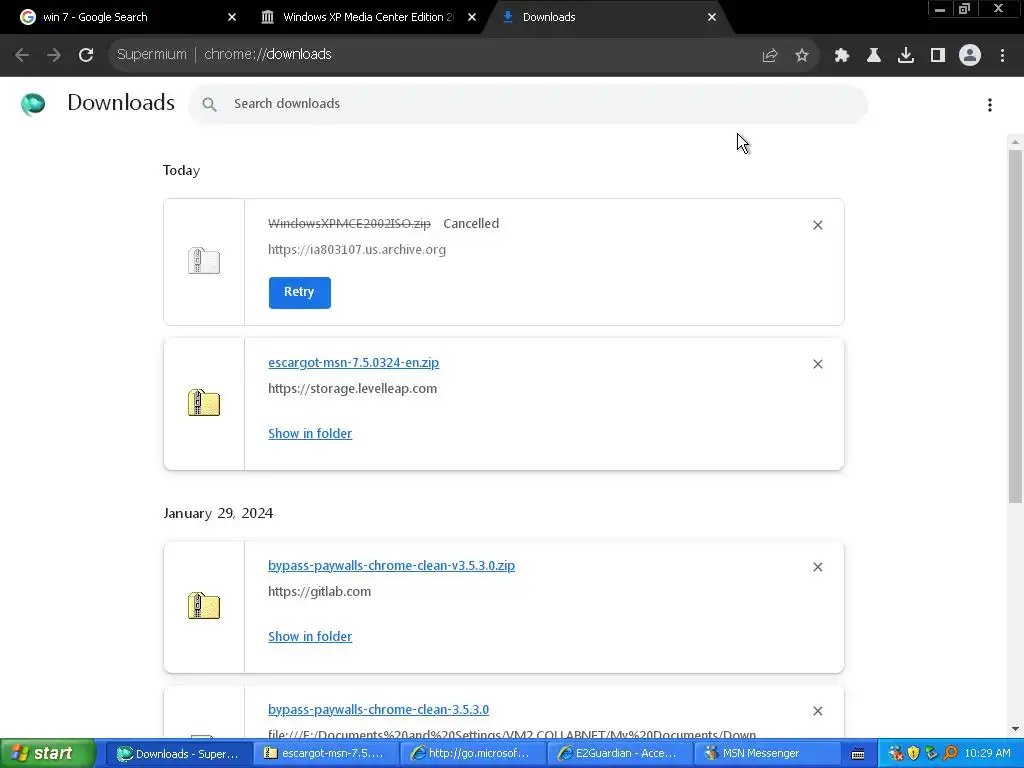Click the scrollbar down arrow
This screenshot has height=768, width=1024.
pyautogui.click(x=1015, y=729)
